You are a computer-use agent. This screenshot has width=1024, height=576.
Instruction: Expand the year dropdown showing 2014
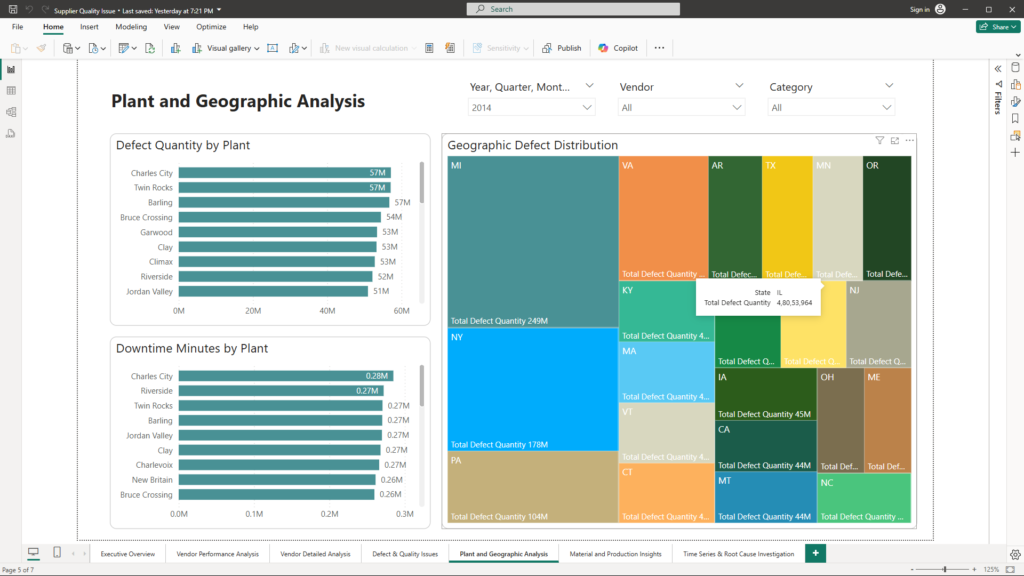click(531, 107)
